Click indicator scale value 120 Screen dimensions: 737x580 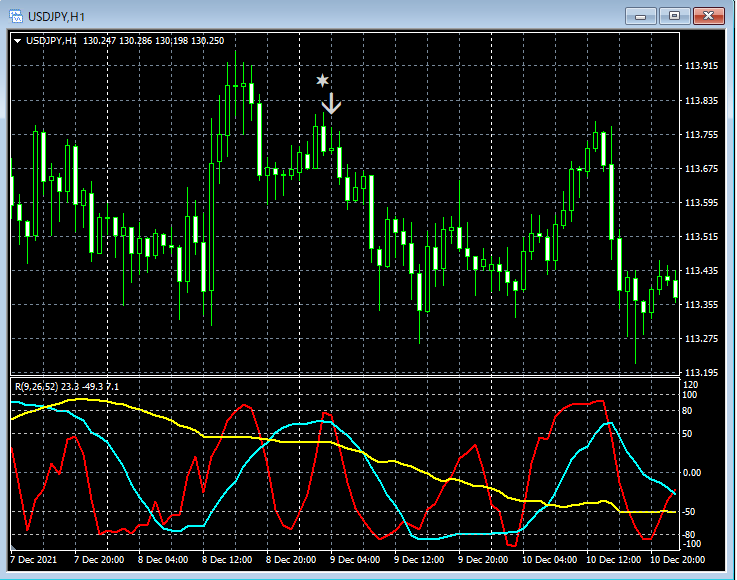tap(690, 385)
